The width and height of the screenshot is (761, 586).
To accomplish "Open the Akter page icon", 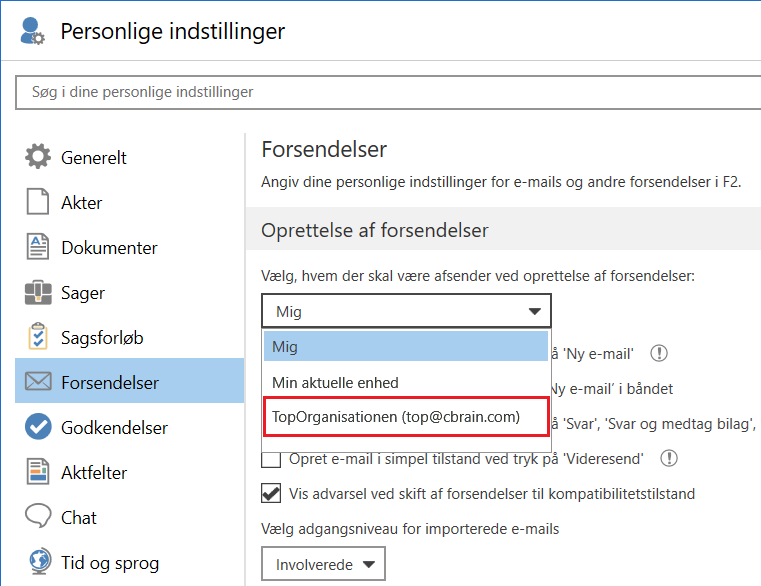I will pyautogui.click(x=38, y=202).
